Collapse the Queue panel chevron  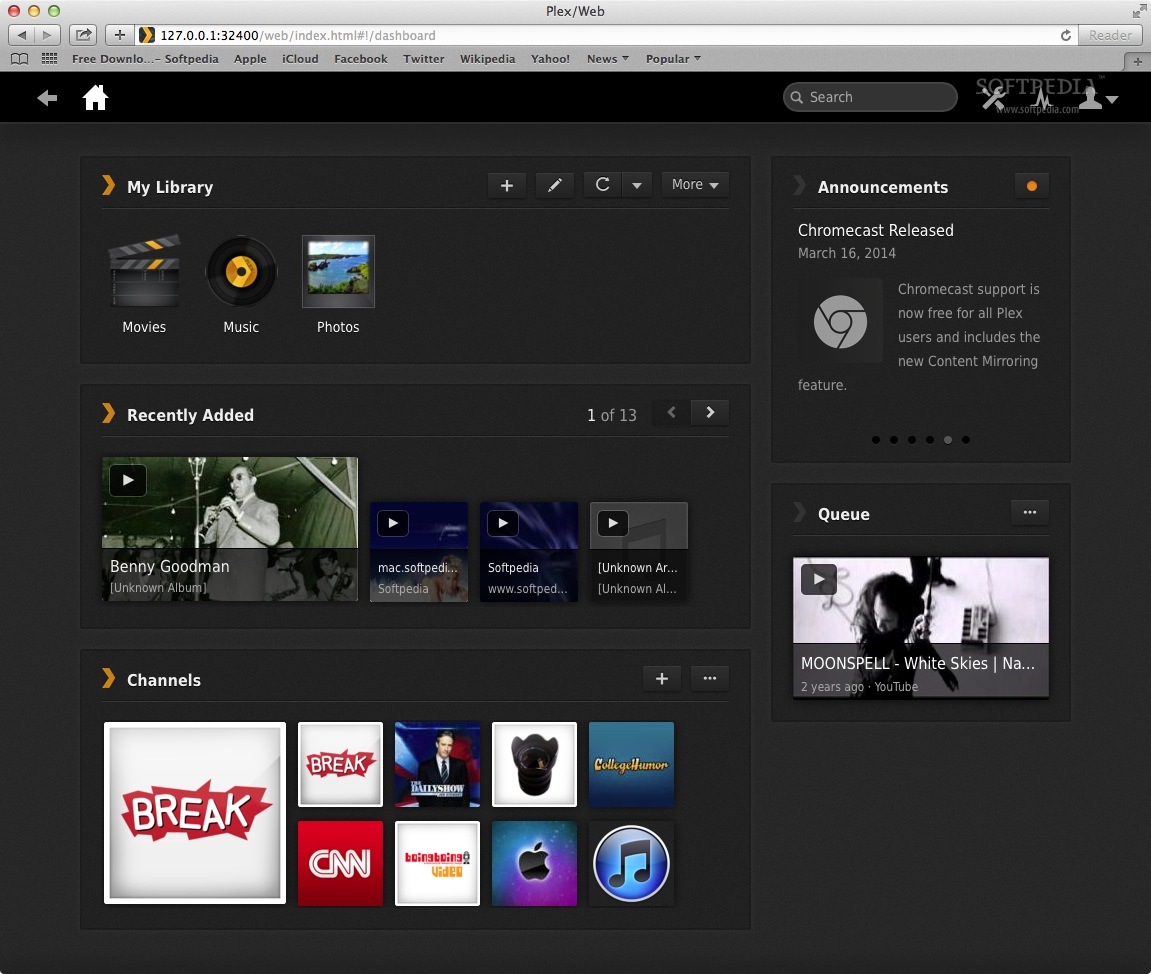(799, 512)
